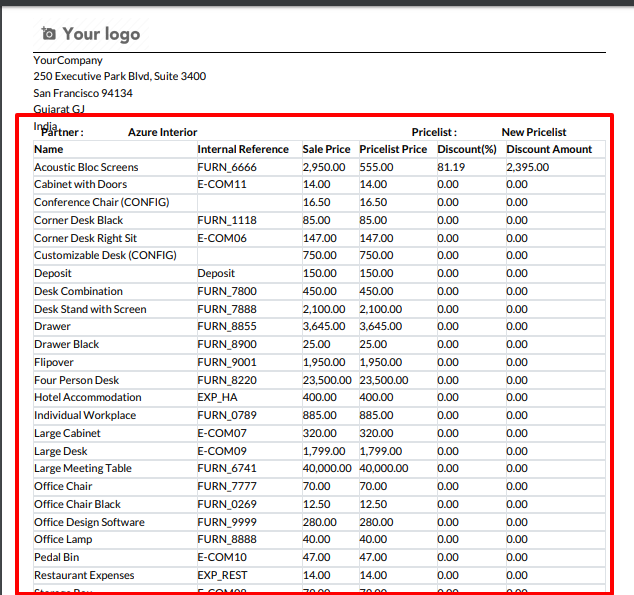Click reference 'E-COM10'
The height and width of the screenshot is (595, 634).
[x=222, y=557]
